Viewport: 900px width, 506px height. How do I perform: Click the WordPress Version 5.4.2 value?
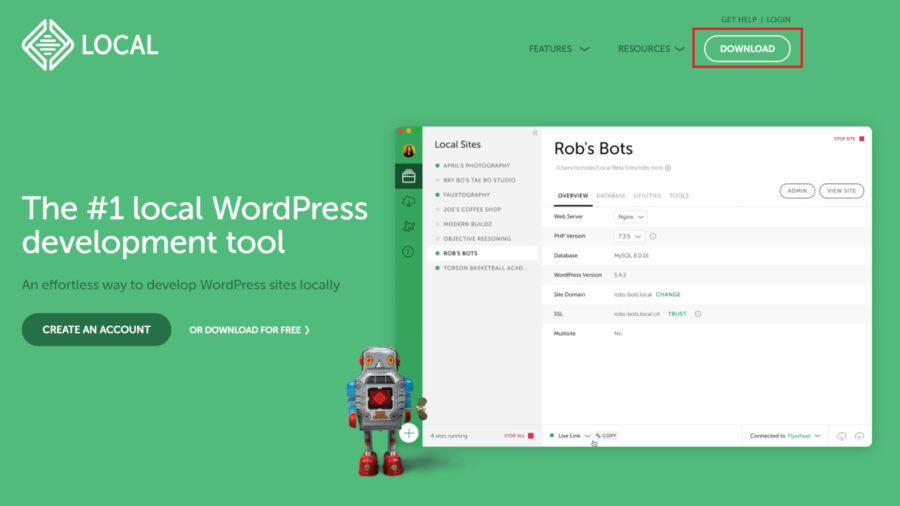[620, 275]
